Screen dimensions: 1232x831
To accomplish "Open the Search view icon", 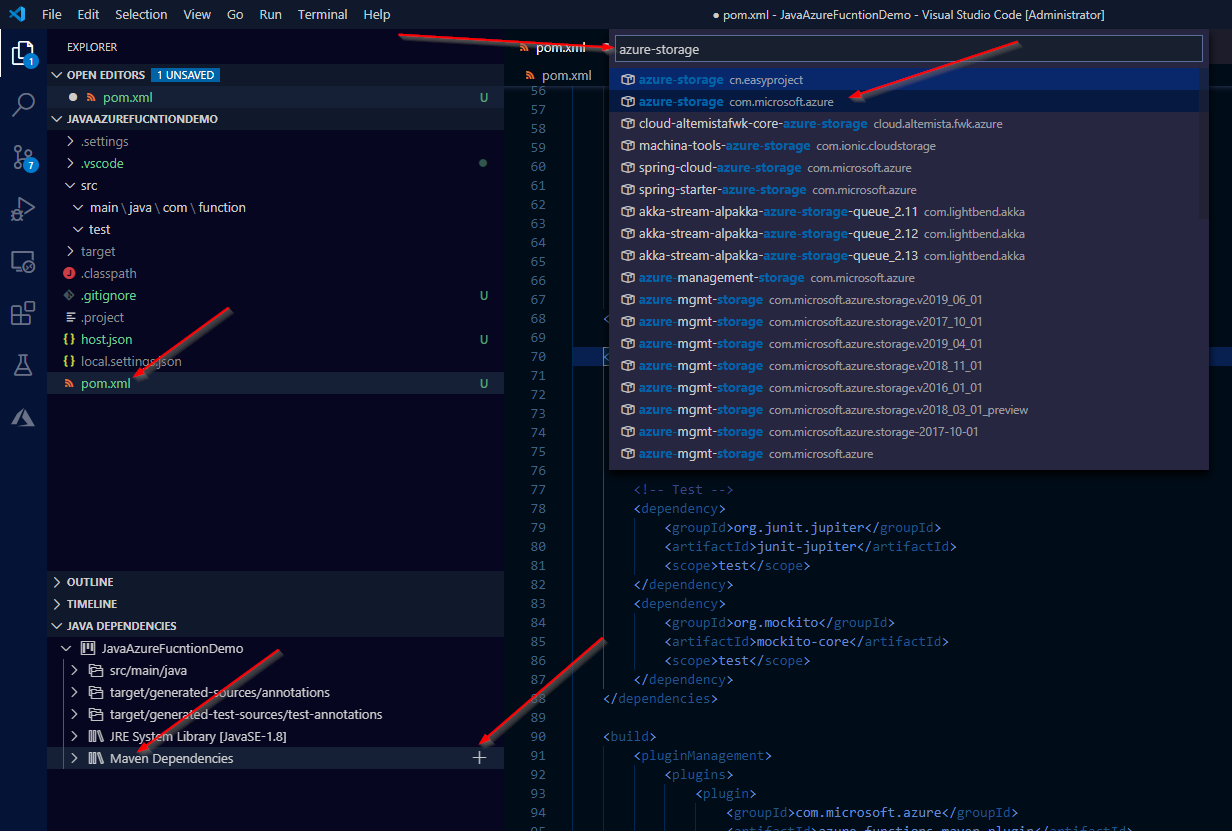I will [23, 105].
